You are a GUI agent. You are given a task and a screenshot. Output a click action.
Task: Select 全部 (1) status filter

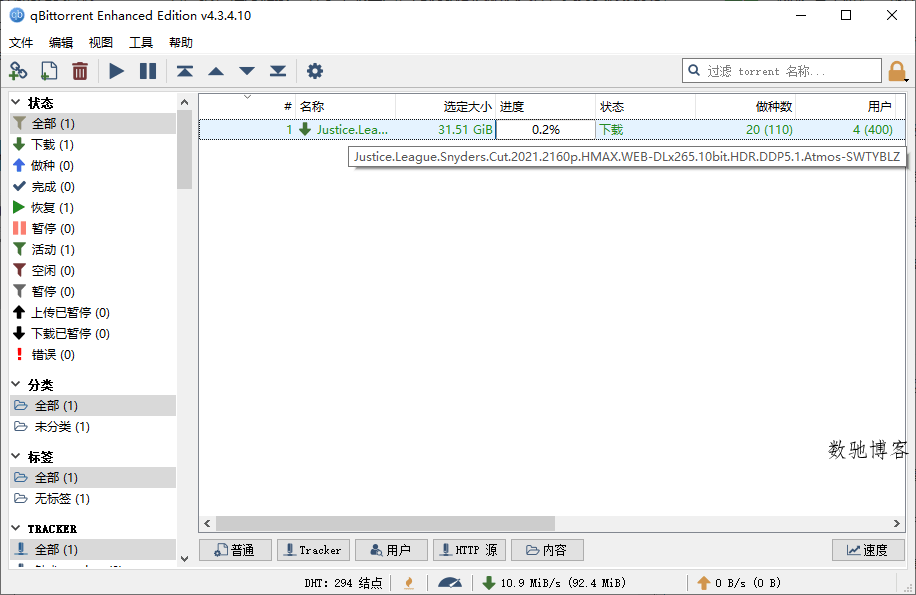pos(93,123)
